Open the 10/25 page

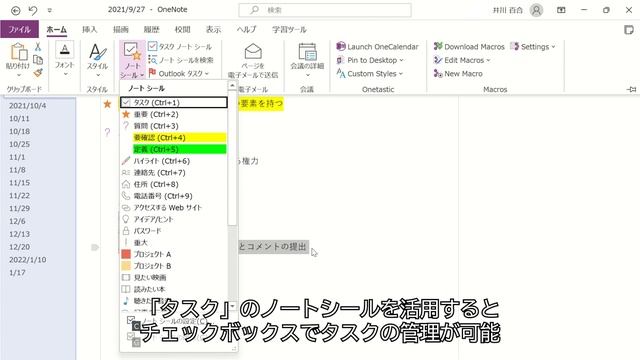(20, 144)
